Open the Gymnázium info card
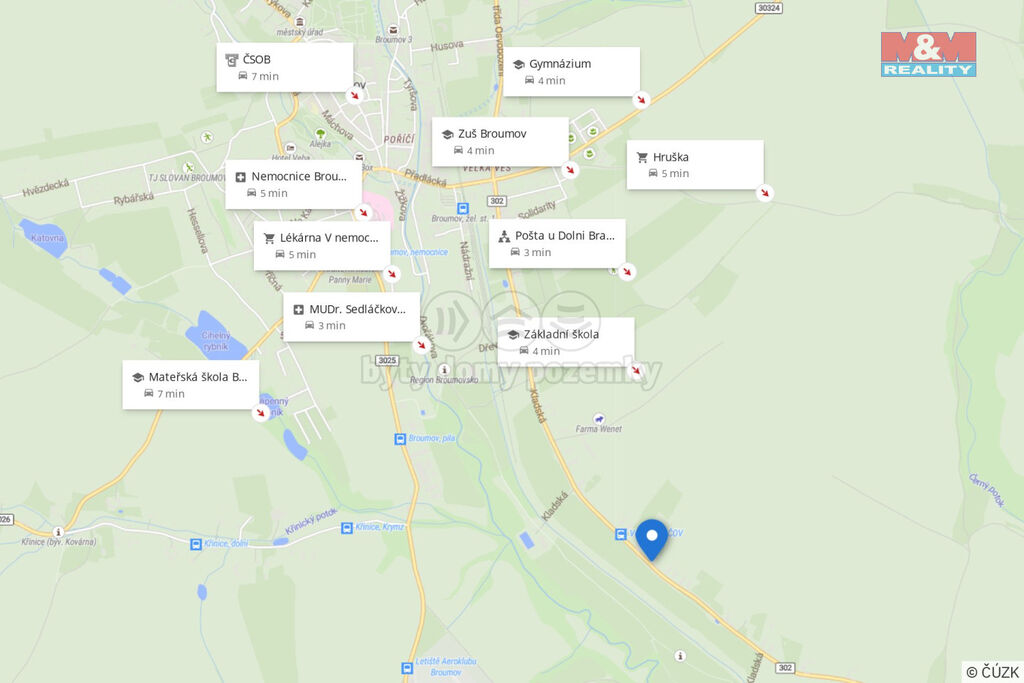 tap(571, 72)
